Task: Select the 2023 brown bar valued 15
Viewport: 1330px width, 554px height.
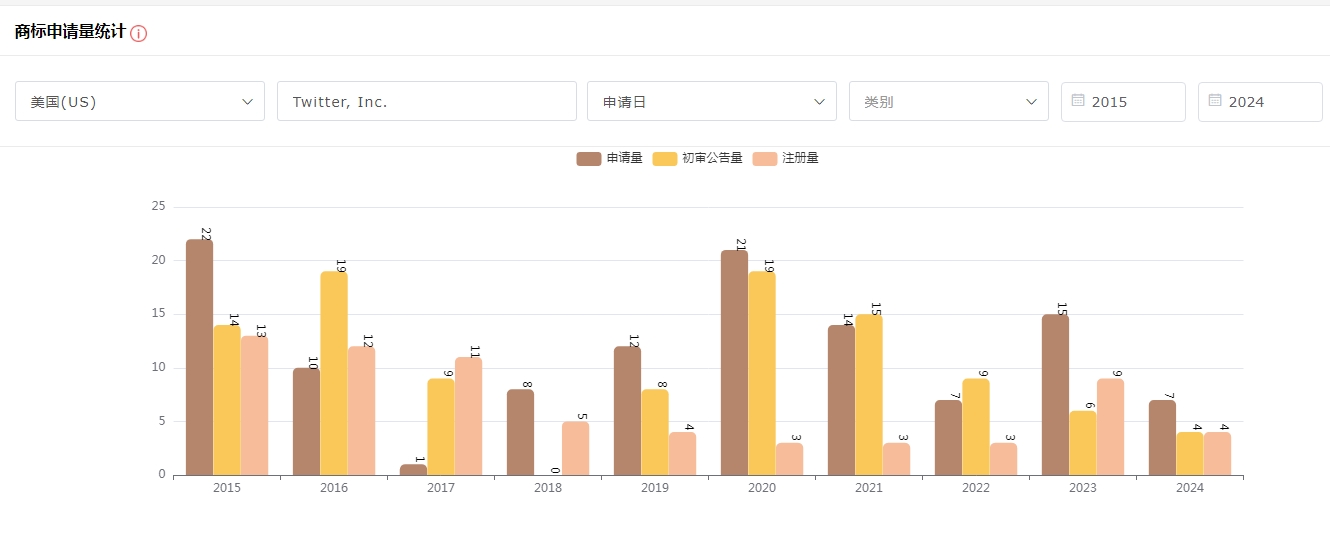Action: click(x=1055, y=394)
